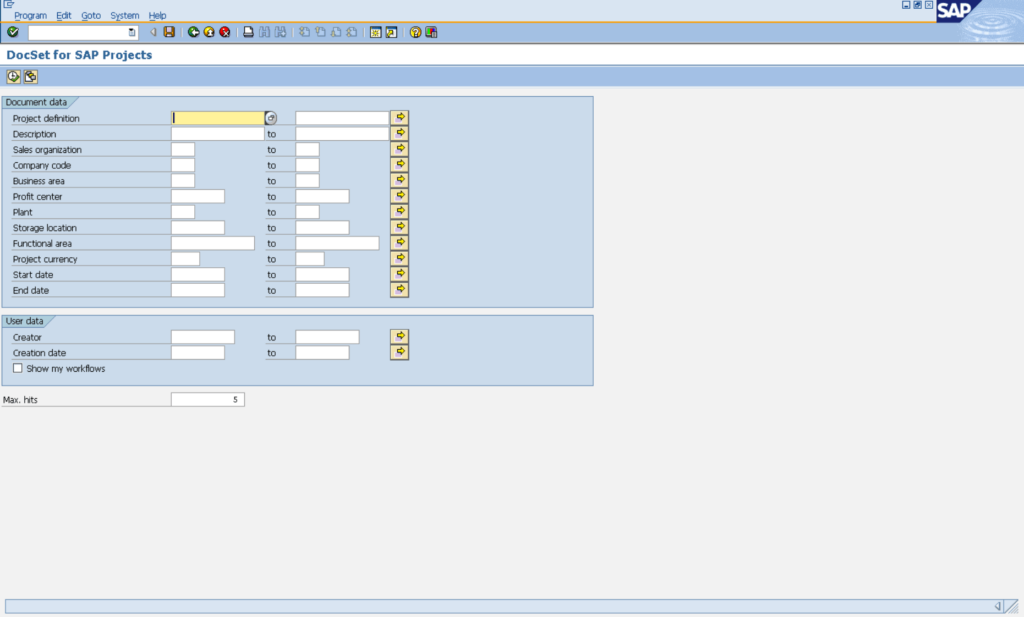
Task: Open Help with the question mark icon
Action: click(x=415, y=32)
